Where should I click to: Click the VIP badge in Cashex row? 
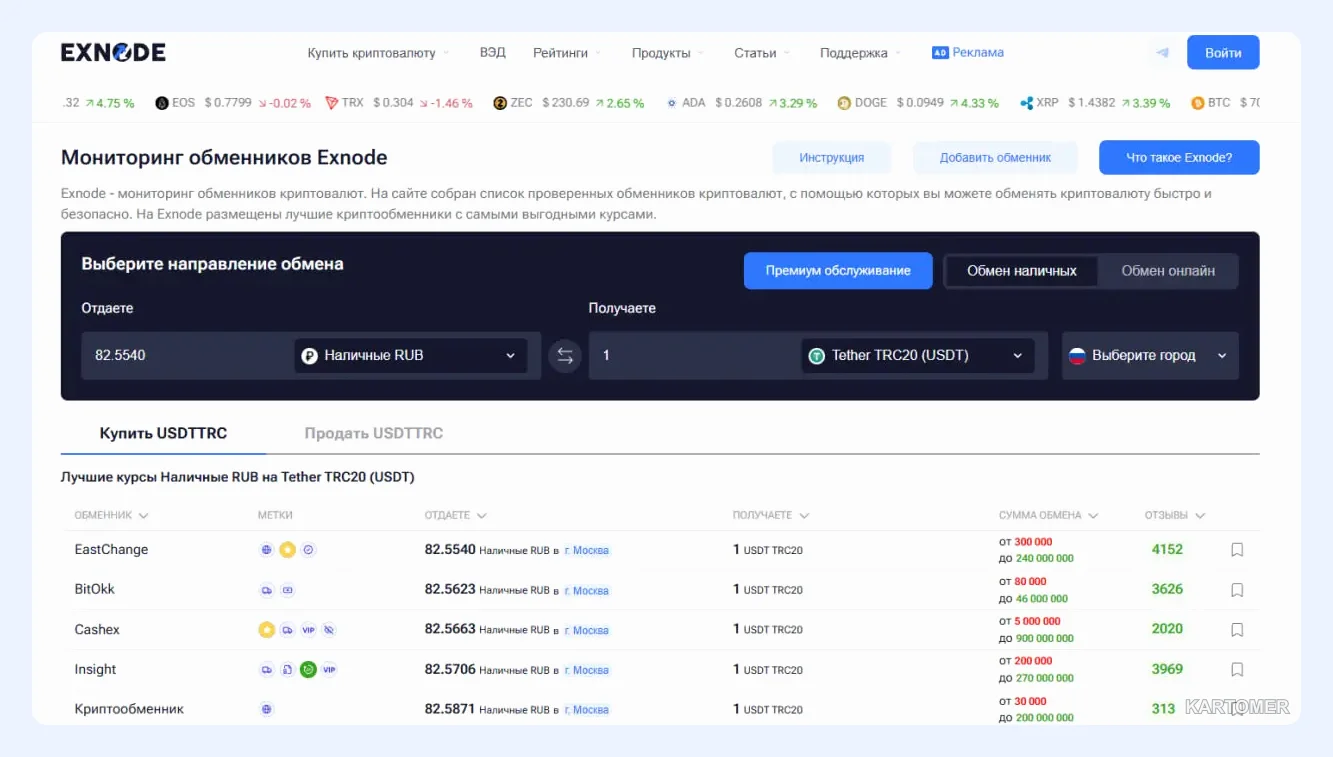click(x=308, y=630)
